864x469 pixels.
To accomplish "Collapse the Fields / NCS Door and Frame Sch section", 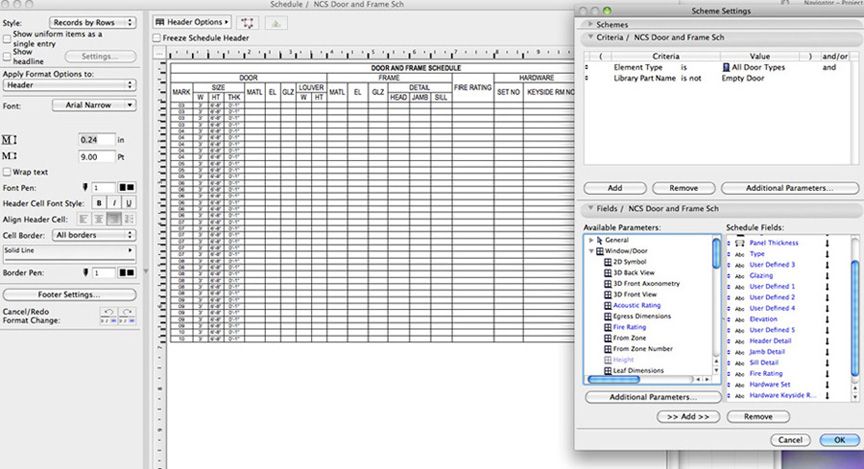I will pos(590,208).
